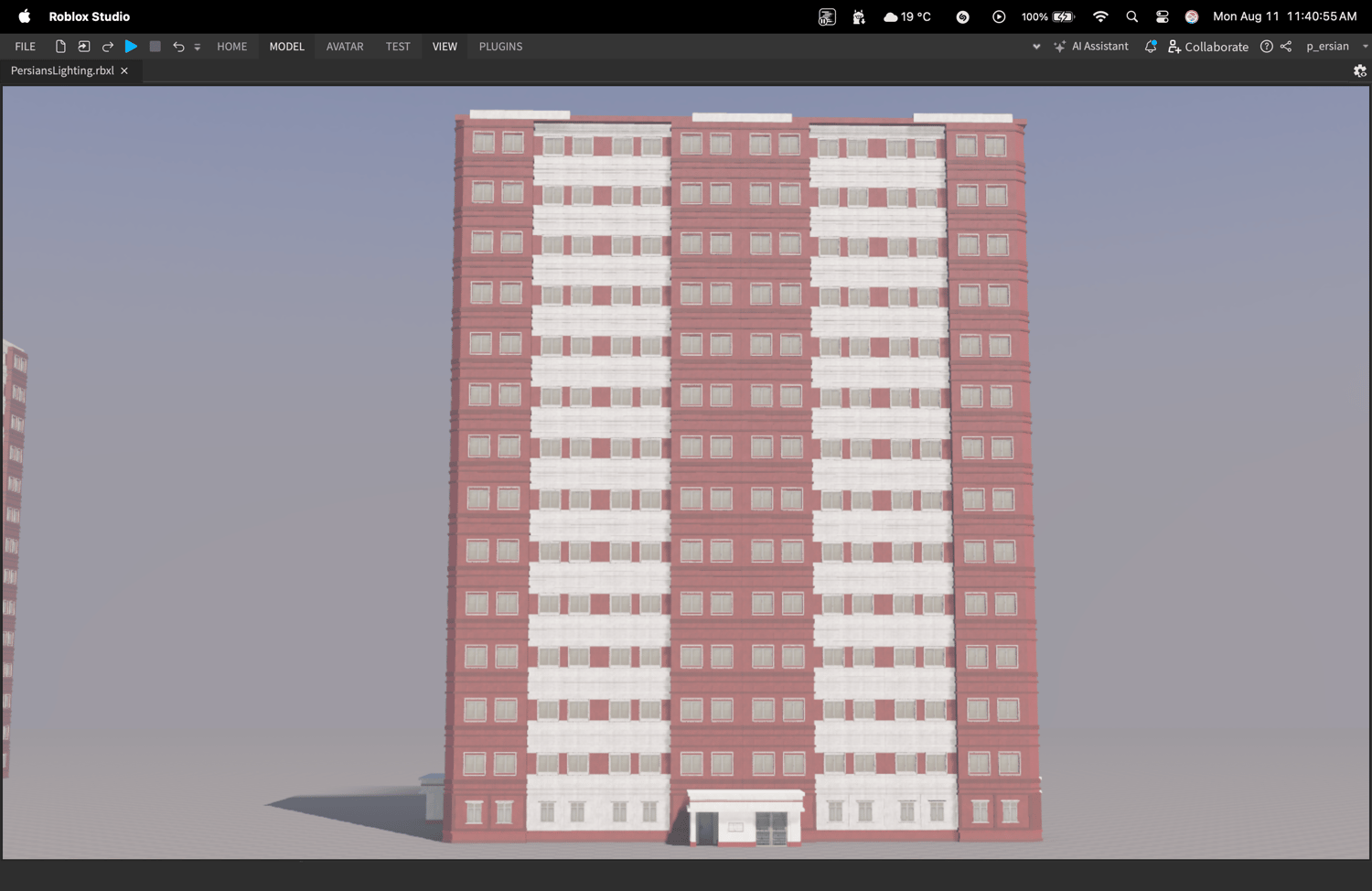
Task: Open notifications bell icon
Action: (x=1151, y=47)
